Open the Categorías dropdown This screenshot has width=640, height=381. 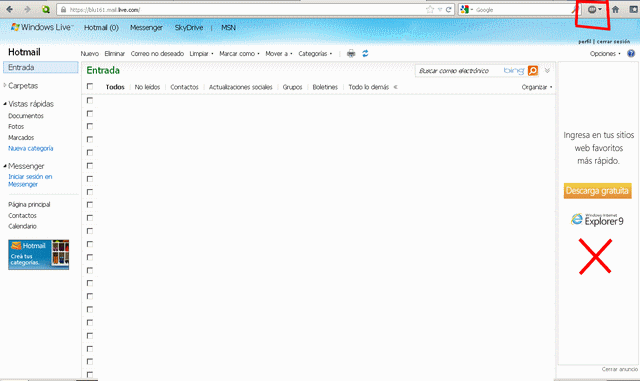(x=315, y=53)
